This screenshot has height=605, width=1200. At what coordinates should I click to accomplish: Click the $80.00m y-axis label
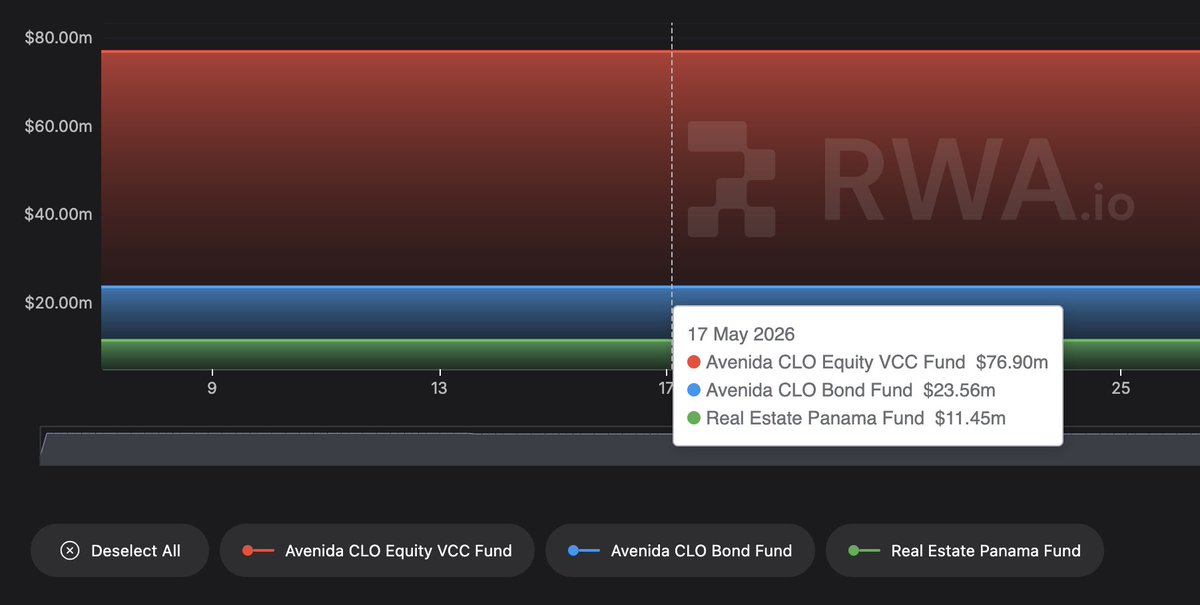pos(58,38)
